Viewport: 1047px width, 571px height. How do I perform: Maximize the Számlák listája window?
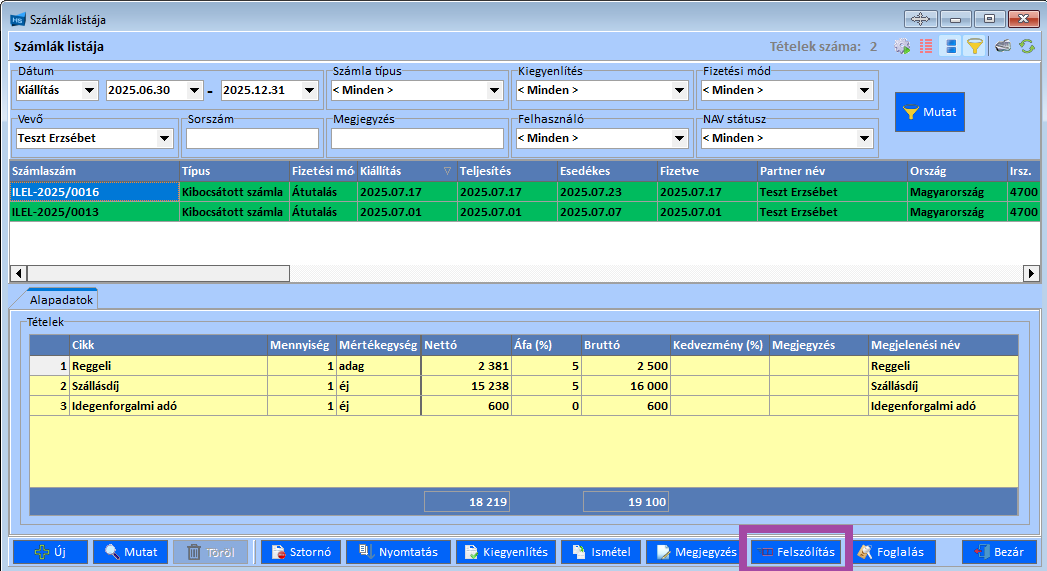(x=989, y=19)
